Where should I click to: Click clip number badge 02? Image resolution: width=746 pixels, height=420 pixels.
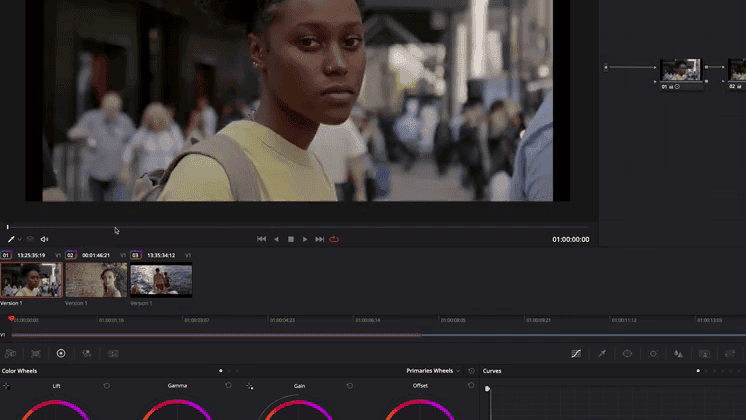71,255
